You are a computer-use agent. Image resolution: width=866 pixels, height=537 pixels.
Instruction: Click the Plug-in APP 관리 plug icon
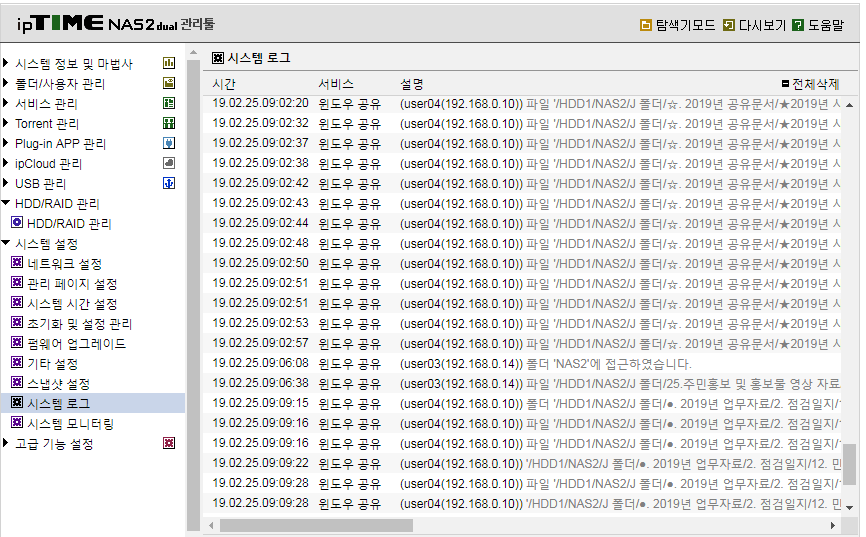click(x=169, y=143)
